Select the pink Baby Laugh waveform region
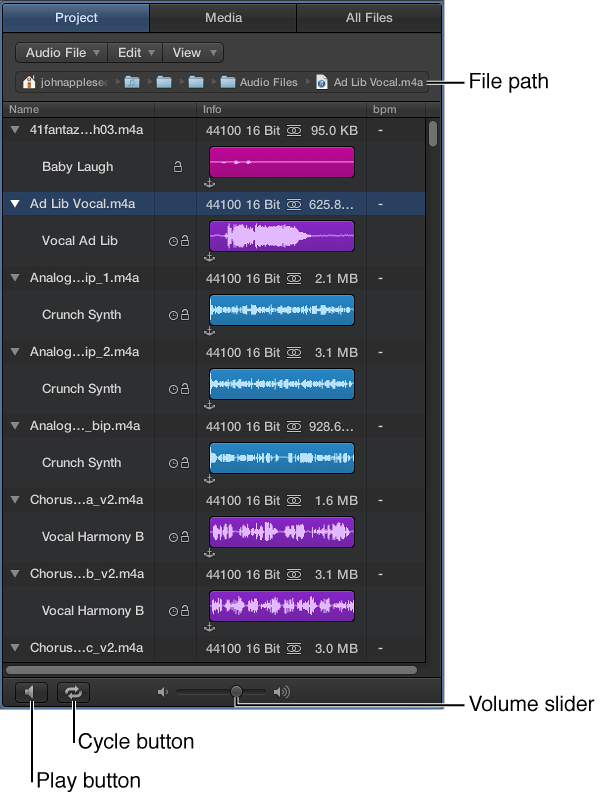610x798 pixels. click(x=282, y=162)
